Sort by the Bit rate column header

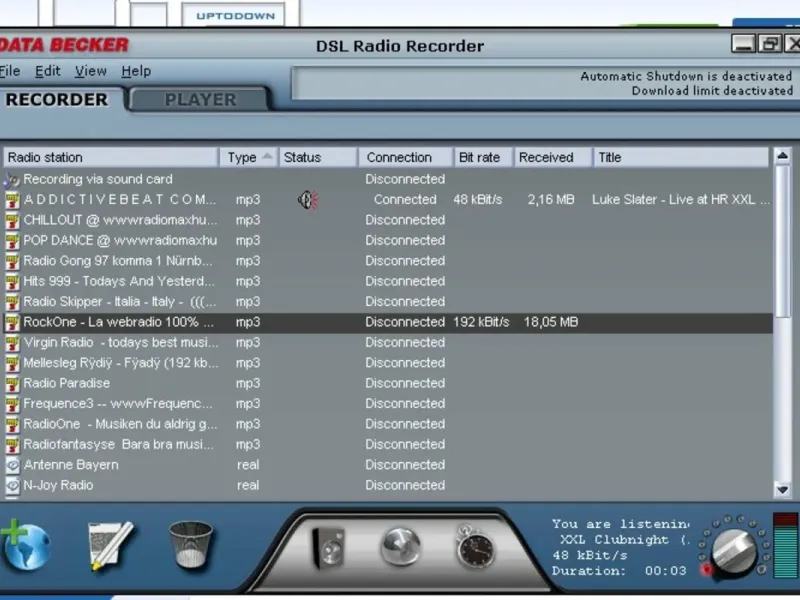click(x=483, y=157)
